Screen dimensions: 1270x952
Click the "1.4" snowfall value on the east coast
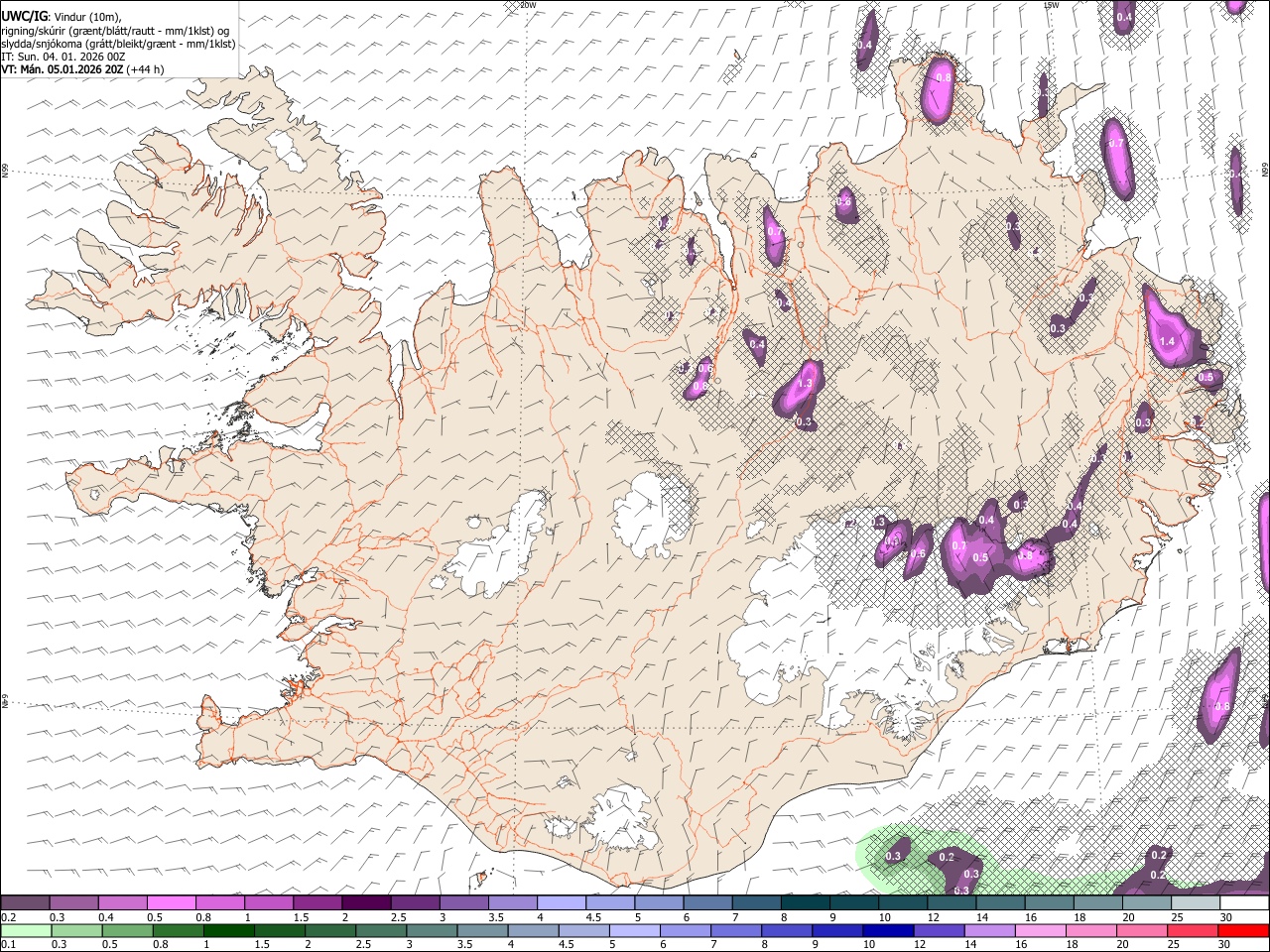[x=1167, y=341]
